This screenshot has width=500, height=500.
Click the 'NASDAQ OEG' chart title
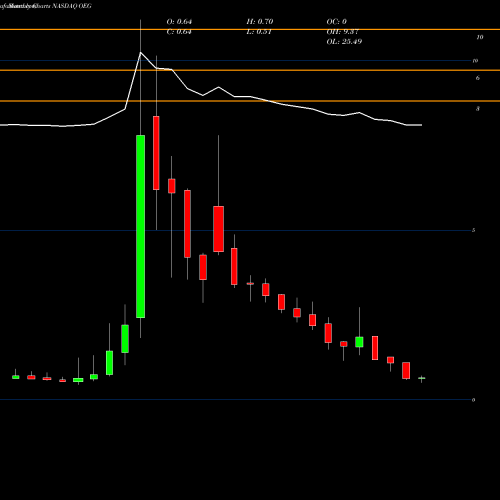tap(72, 6)
